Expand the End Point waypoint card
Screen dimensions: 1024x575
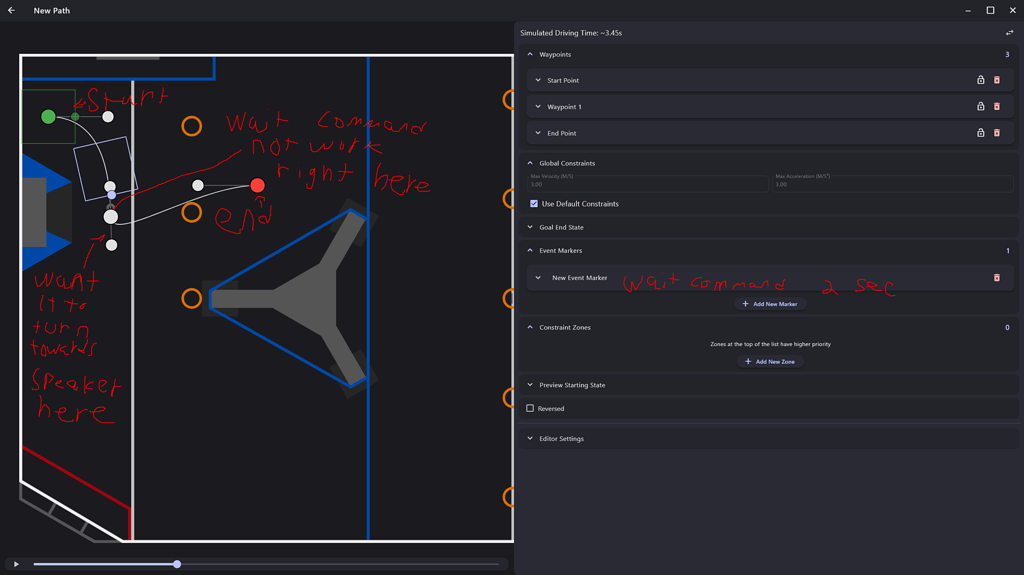[538, 133]
